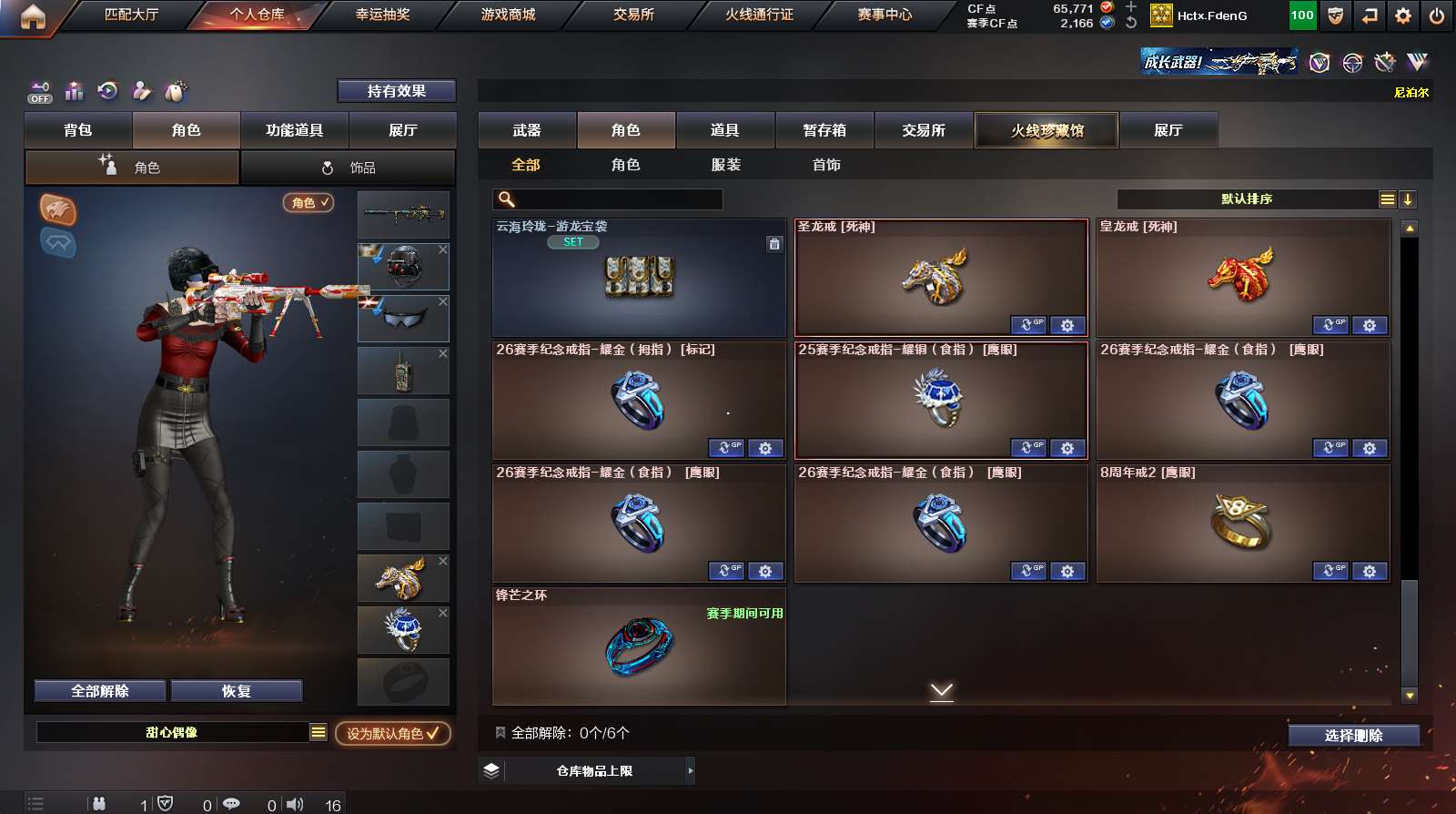Click GP button on 8周年戒2 item

click(1330, 571)
